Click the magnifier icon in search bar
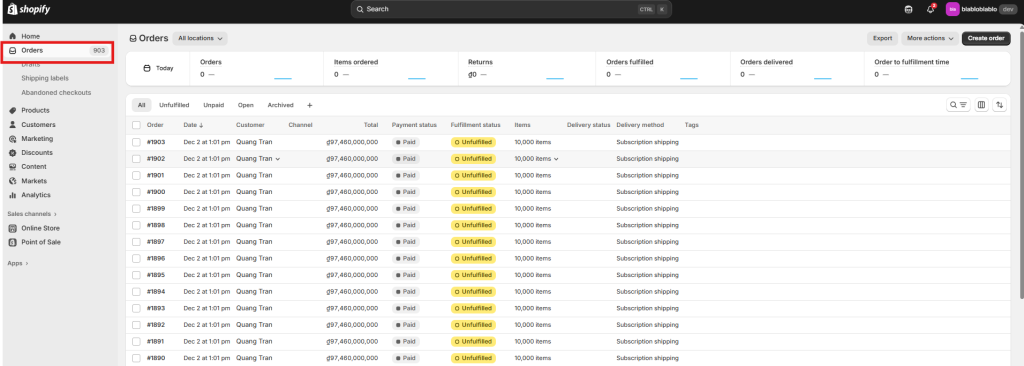This screenshot has height=366, width=1024. pos(360,9)
